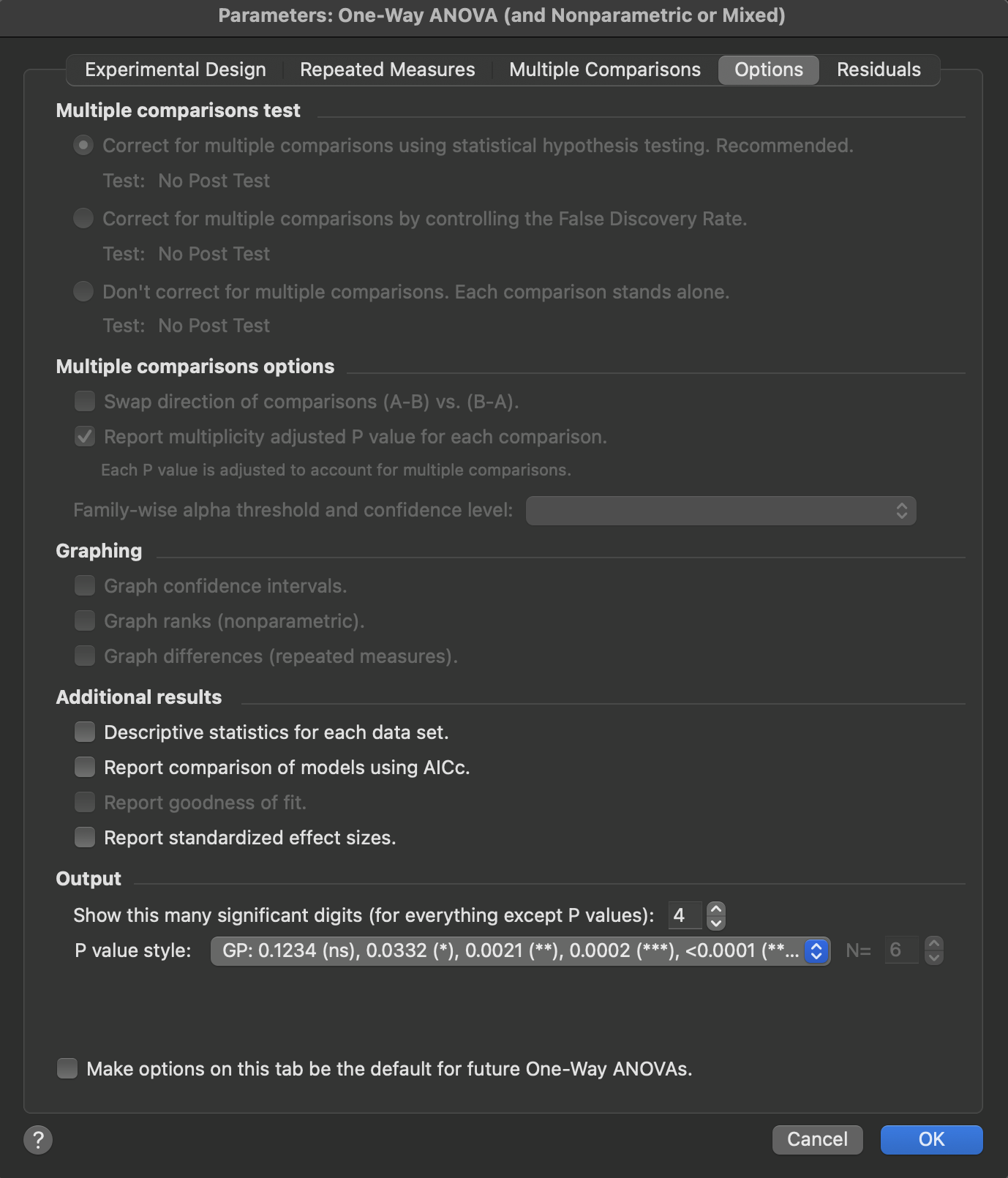This screenshot has height=1178, width=1008.
Task: Click the significant digits input field
Action: pos(685,915)
